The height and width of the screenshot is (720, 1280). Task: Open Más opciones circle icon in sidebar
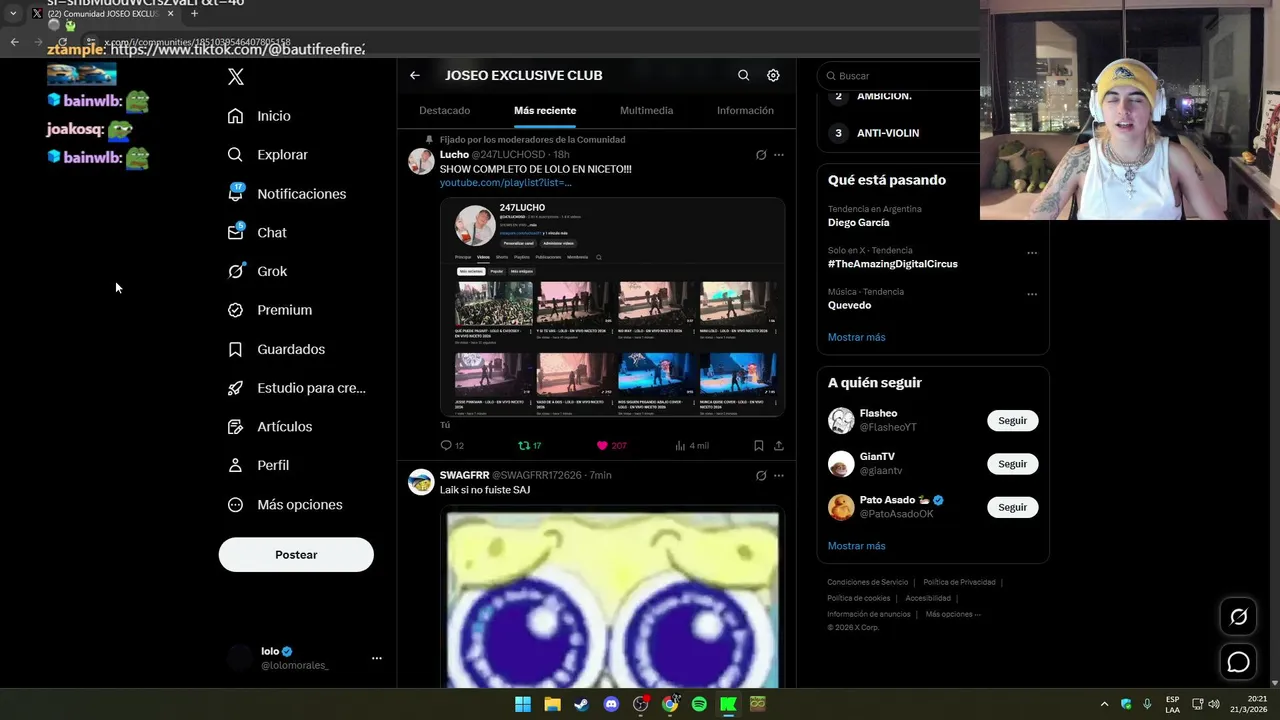click(235, 505)
